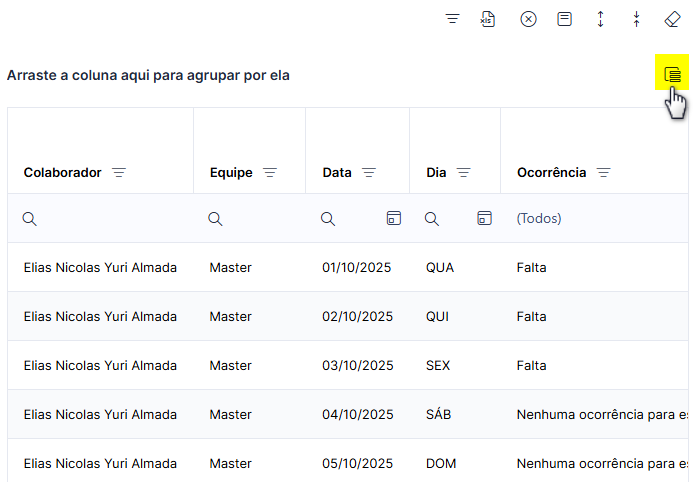Click search icon in Data filter row
Screen dimensions: 694x482
(x=328, y=219)
